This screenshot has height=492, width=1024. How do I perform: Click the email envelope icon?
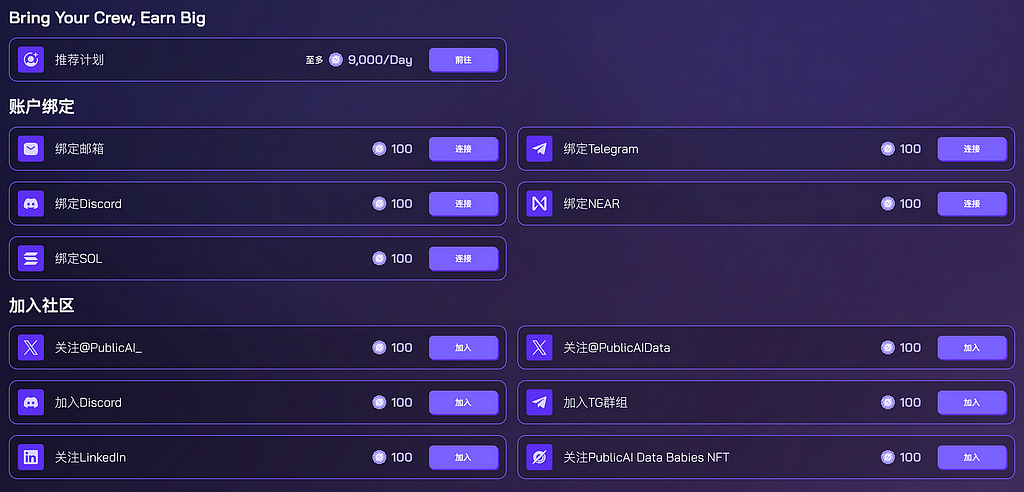[31, 149]
